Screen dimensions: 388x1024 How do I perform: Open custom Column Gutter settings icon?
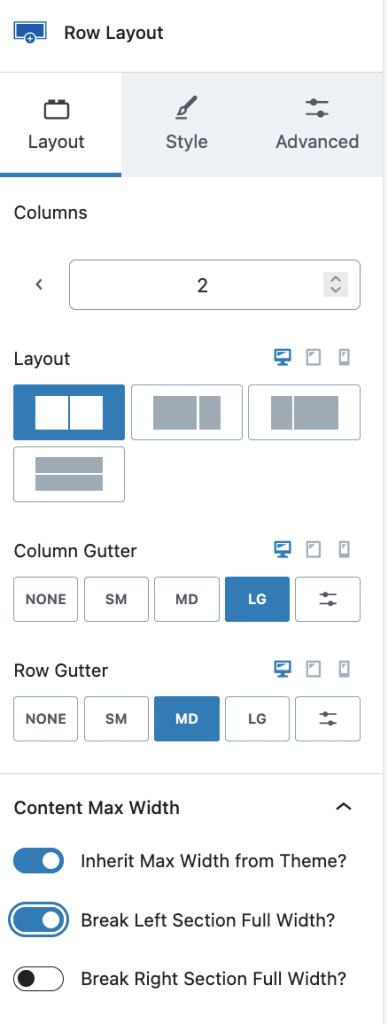pyautogui.click(x=328, y=599)
